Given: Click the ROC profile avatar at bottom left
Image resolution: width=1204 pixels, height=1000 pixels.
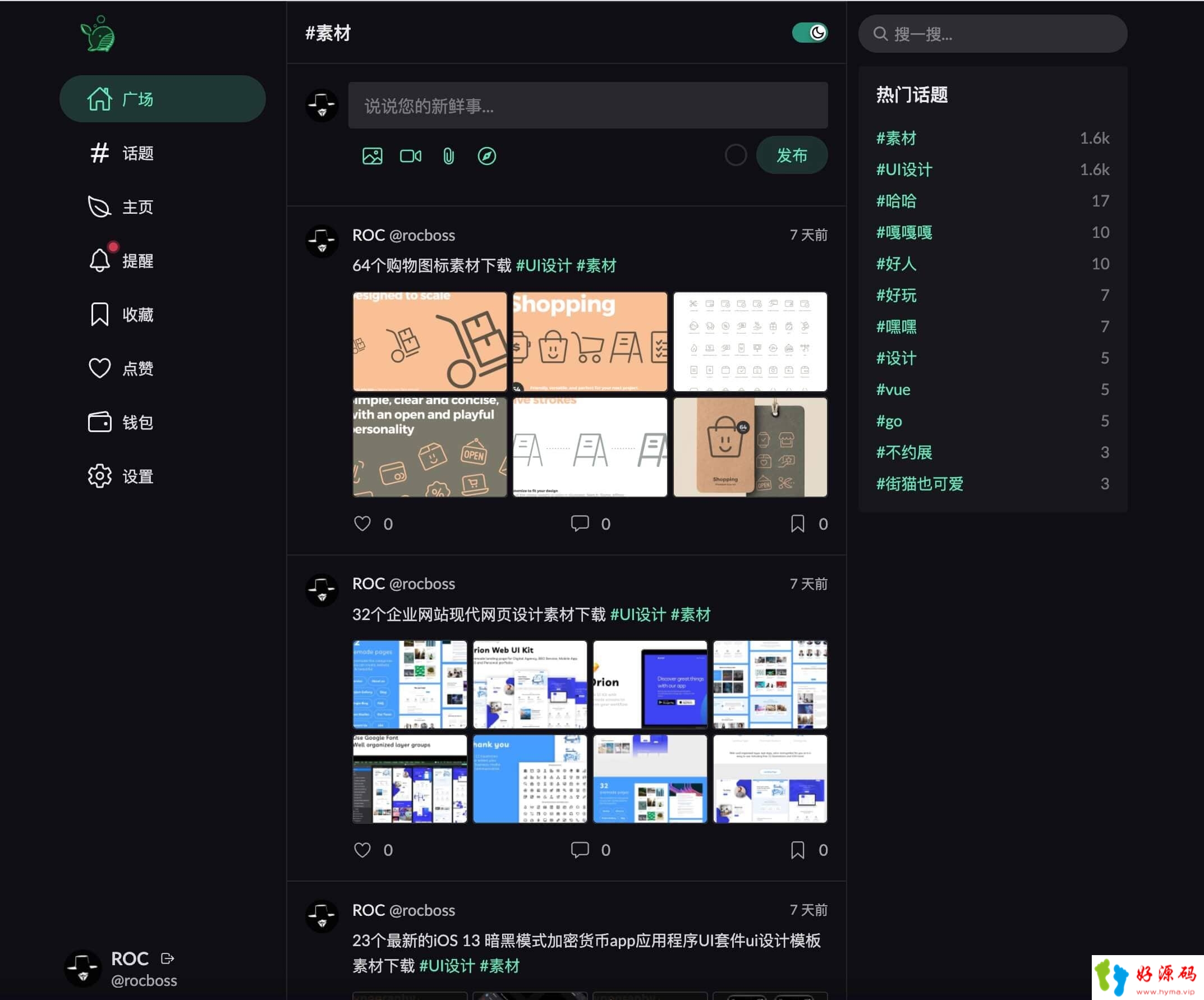Looking at the screenshot, I should 82,968.
